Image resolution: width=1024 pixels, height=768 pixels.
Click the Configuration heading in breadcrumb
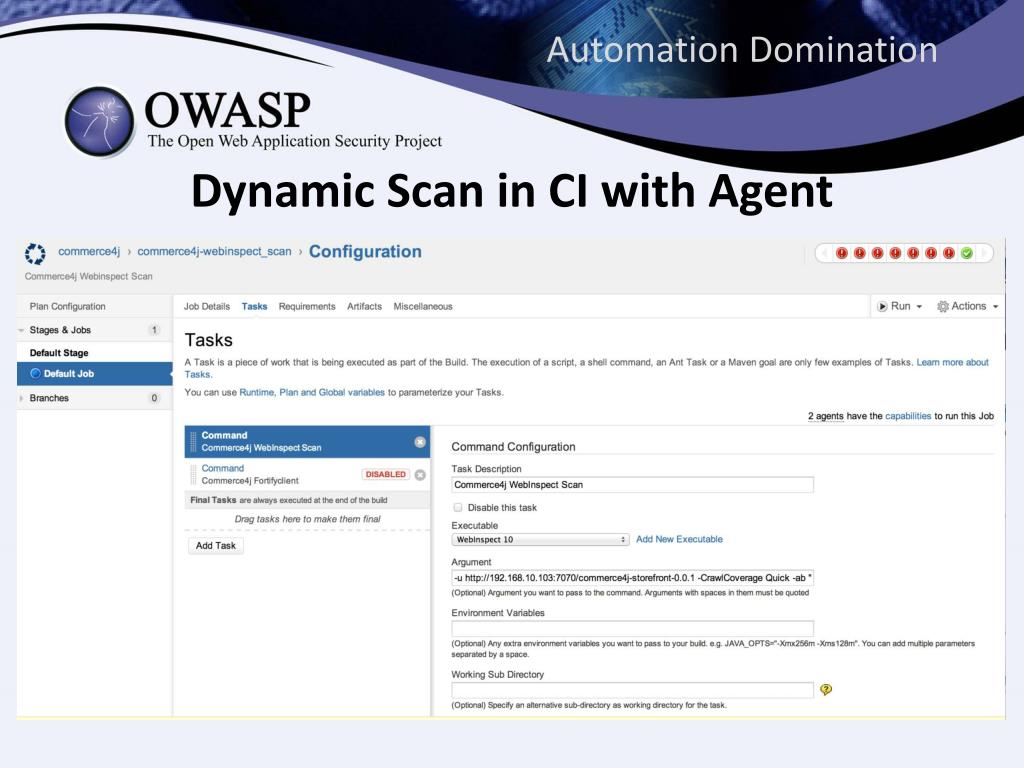365,252
